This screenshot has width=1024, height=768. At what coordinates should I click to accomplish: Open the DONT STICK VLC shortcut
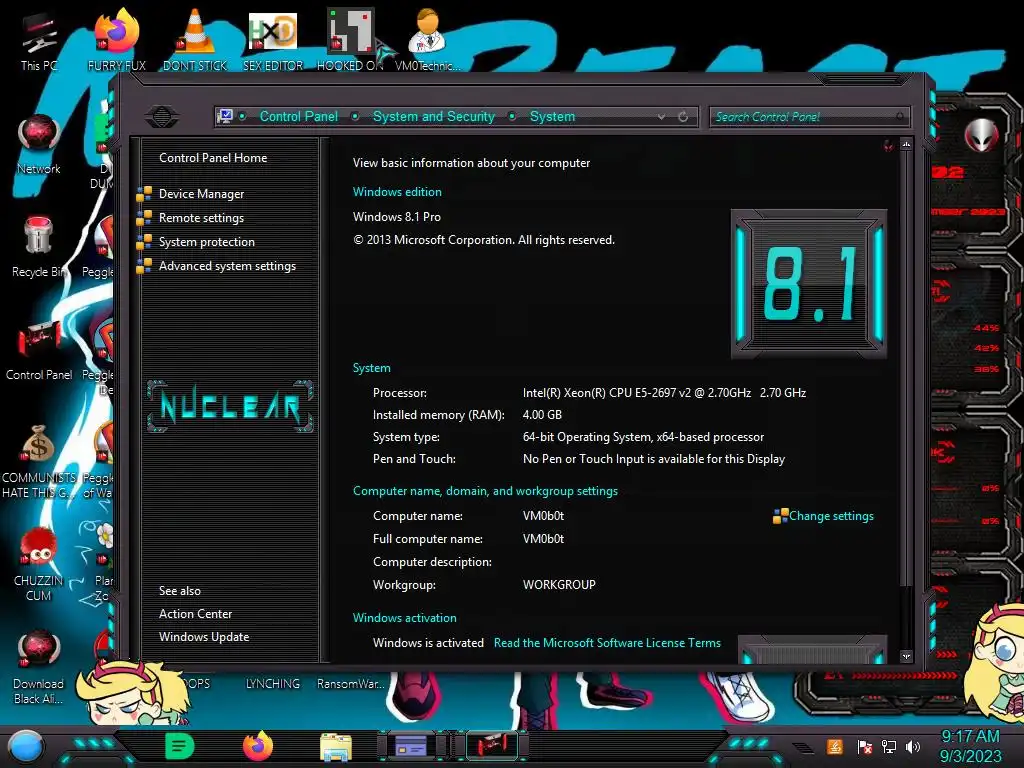coord(195,39)
